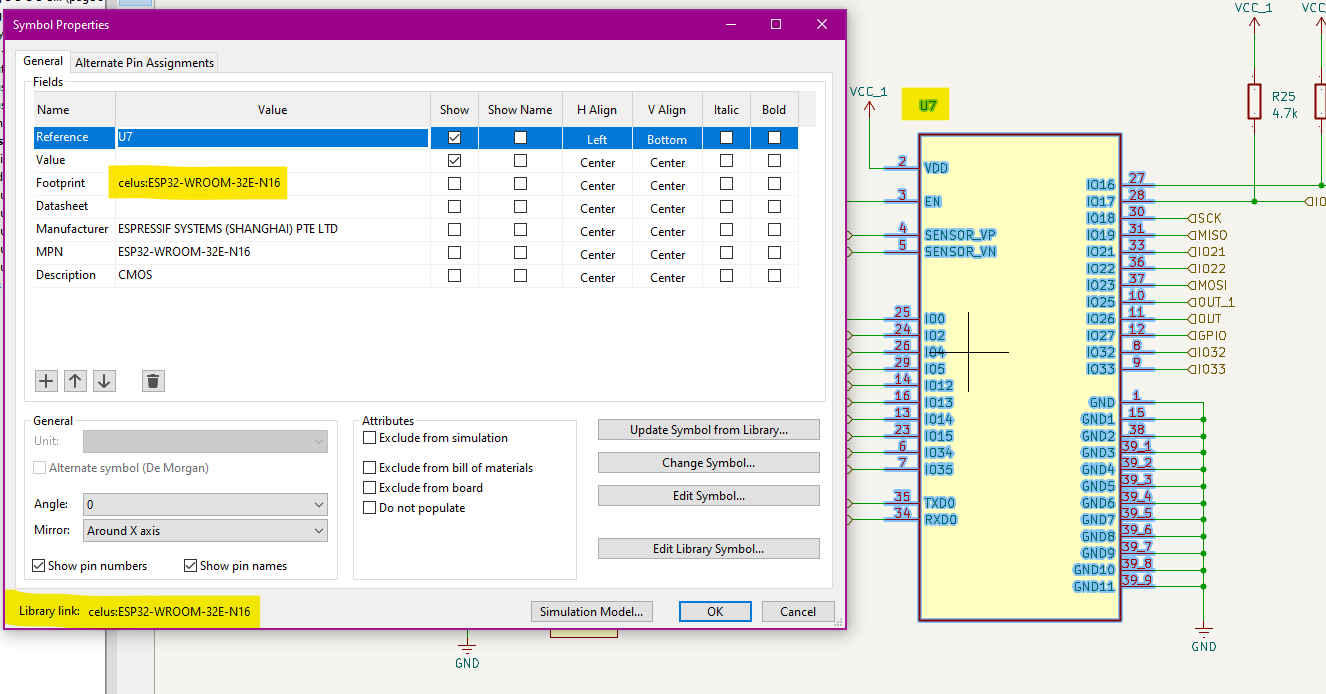The height and width of the screenshot is (694, 1326).
Task: Toggle the Show checkbox for the Footprint field
Action: 454,185
